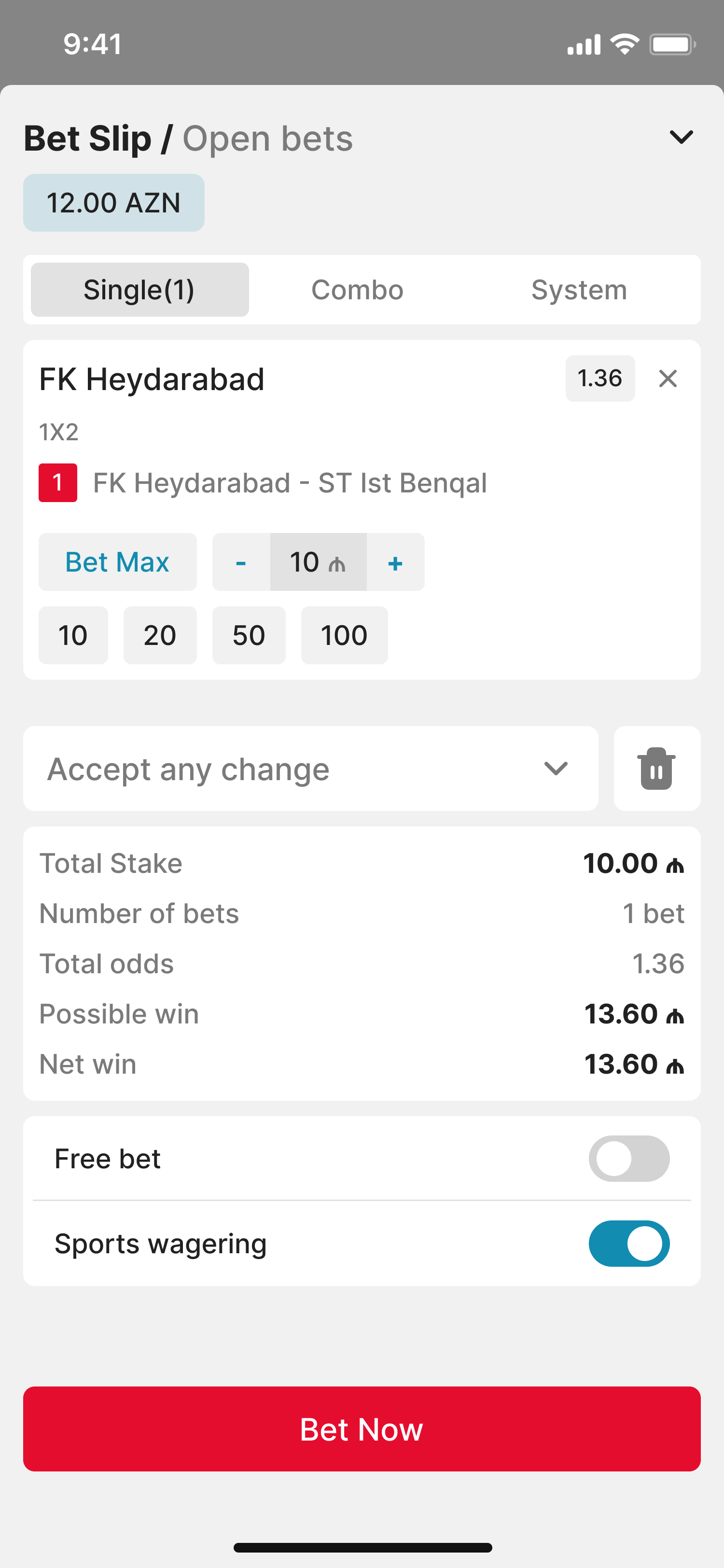Screen dimensions: 724x1568
Task: Tap the battery icon in status bar
Action: 672,44
